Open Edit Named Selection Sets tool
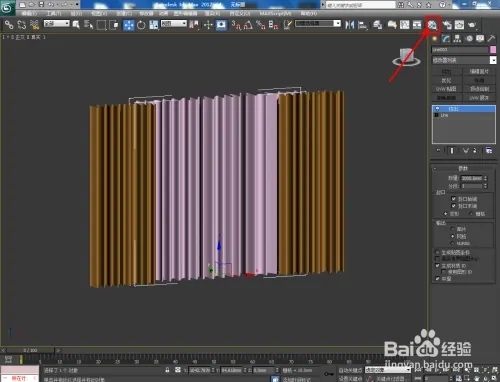 (287, 25)
